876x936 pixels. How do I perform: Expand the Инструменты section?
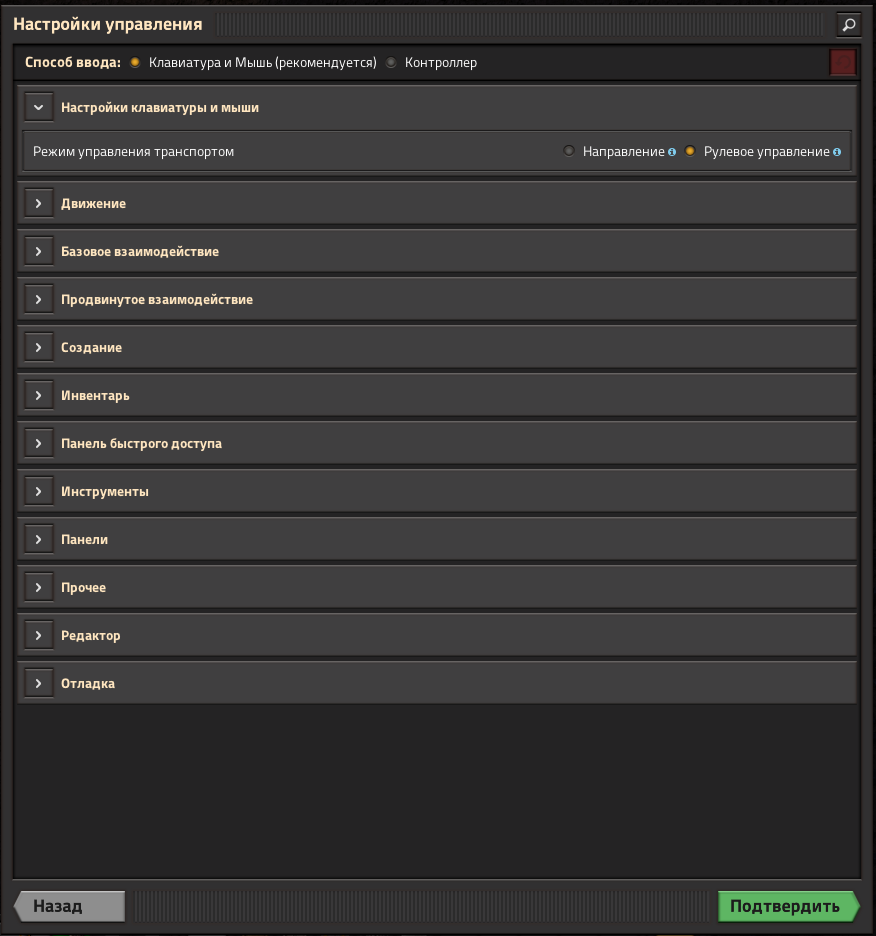coord(39,491)
